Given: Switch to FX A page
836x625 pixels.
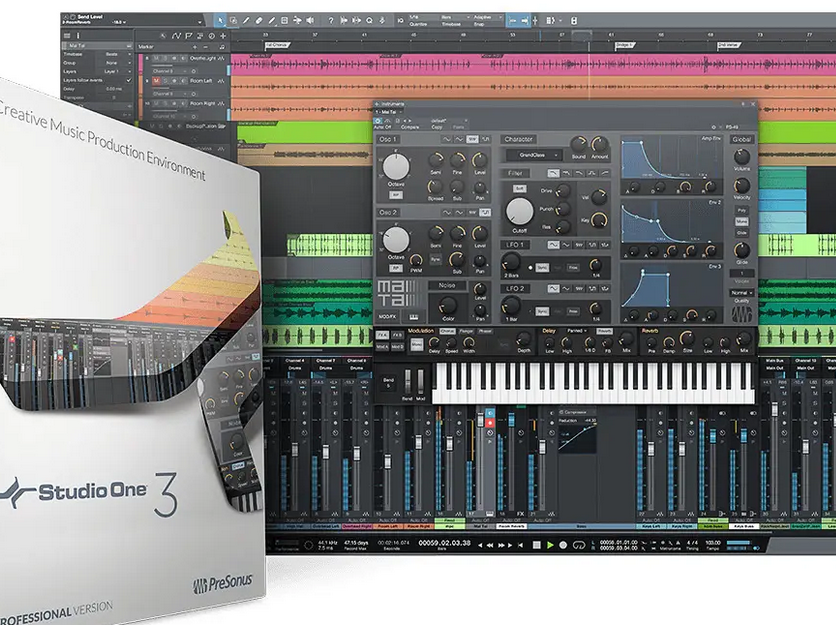Looking at the screenshot, I should [x=382, y=335].
